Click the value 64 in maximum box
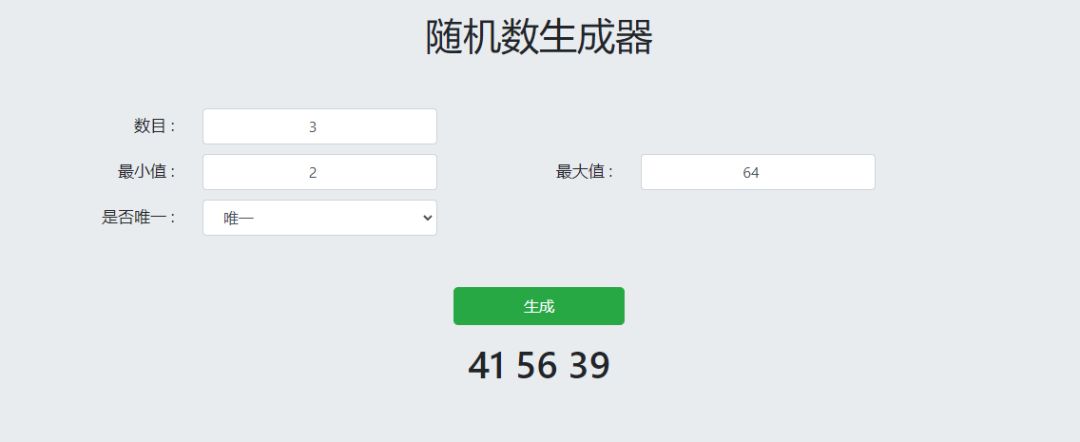1080x442 pixels. (x=751, y=172)
